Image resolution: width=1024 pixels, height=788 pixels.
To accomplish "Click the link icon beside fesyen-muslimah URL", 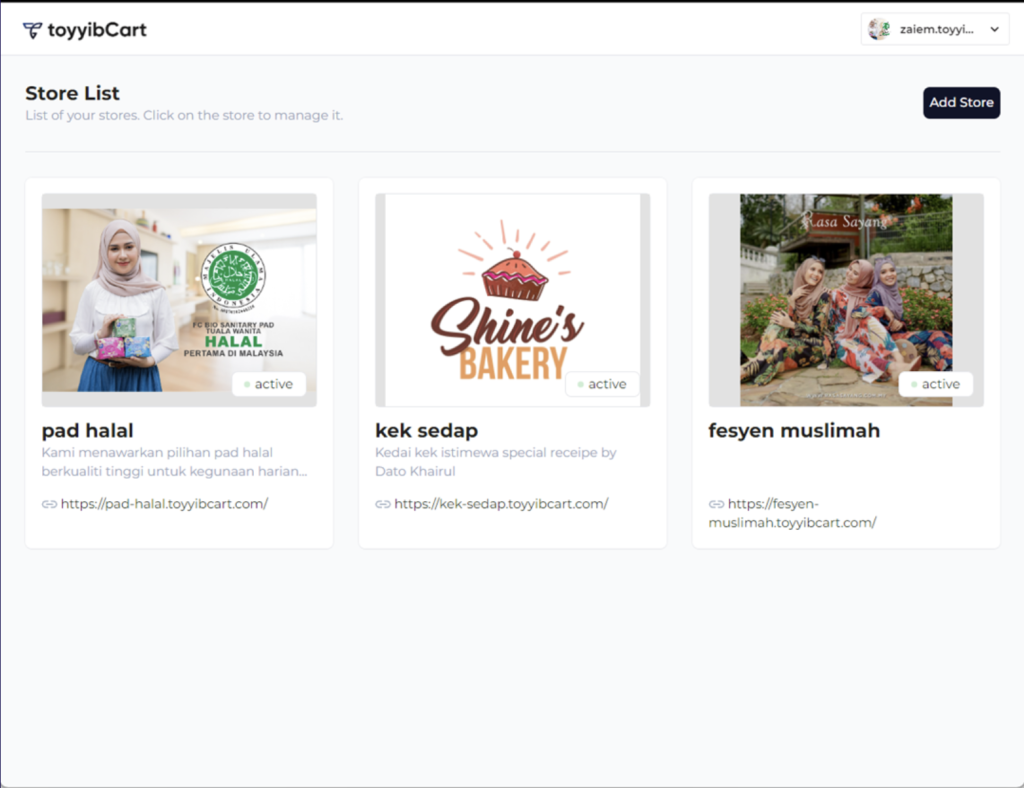I will tap(716, 504).
